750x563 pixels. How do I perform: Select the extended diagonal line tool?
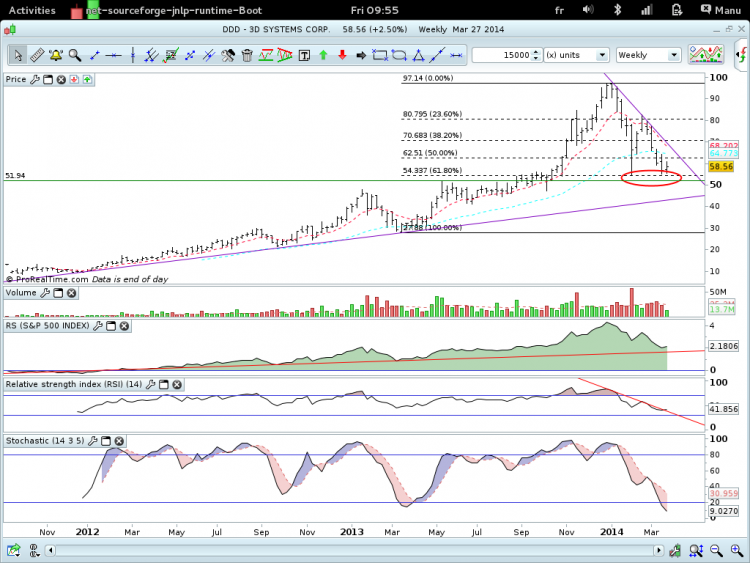(x=437, y=55)
